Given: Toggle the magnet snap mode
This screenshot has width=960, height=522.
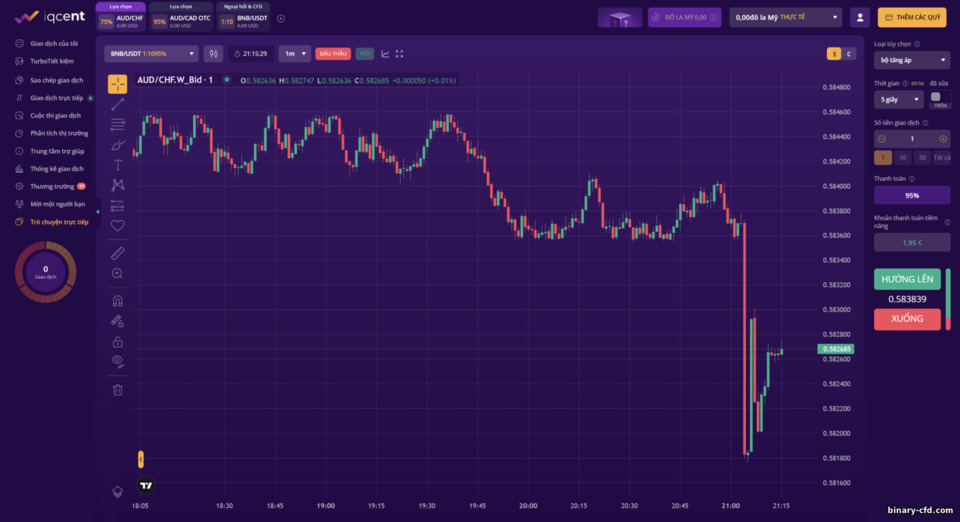Looking at the screenshot, I should 118,300.
